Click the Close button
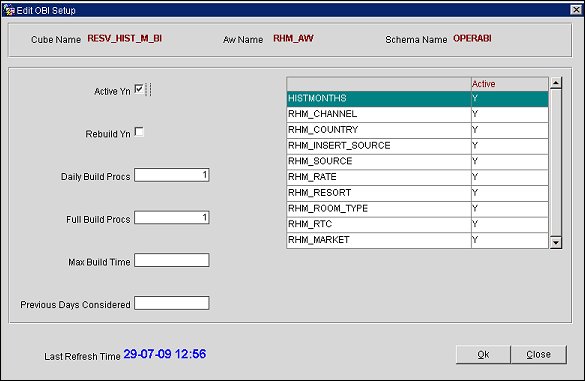 pyautogui.click(x=538, y=354)
